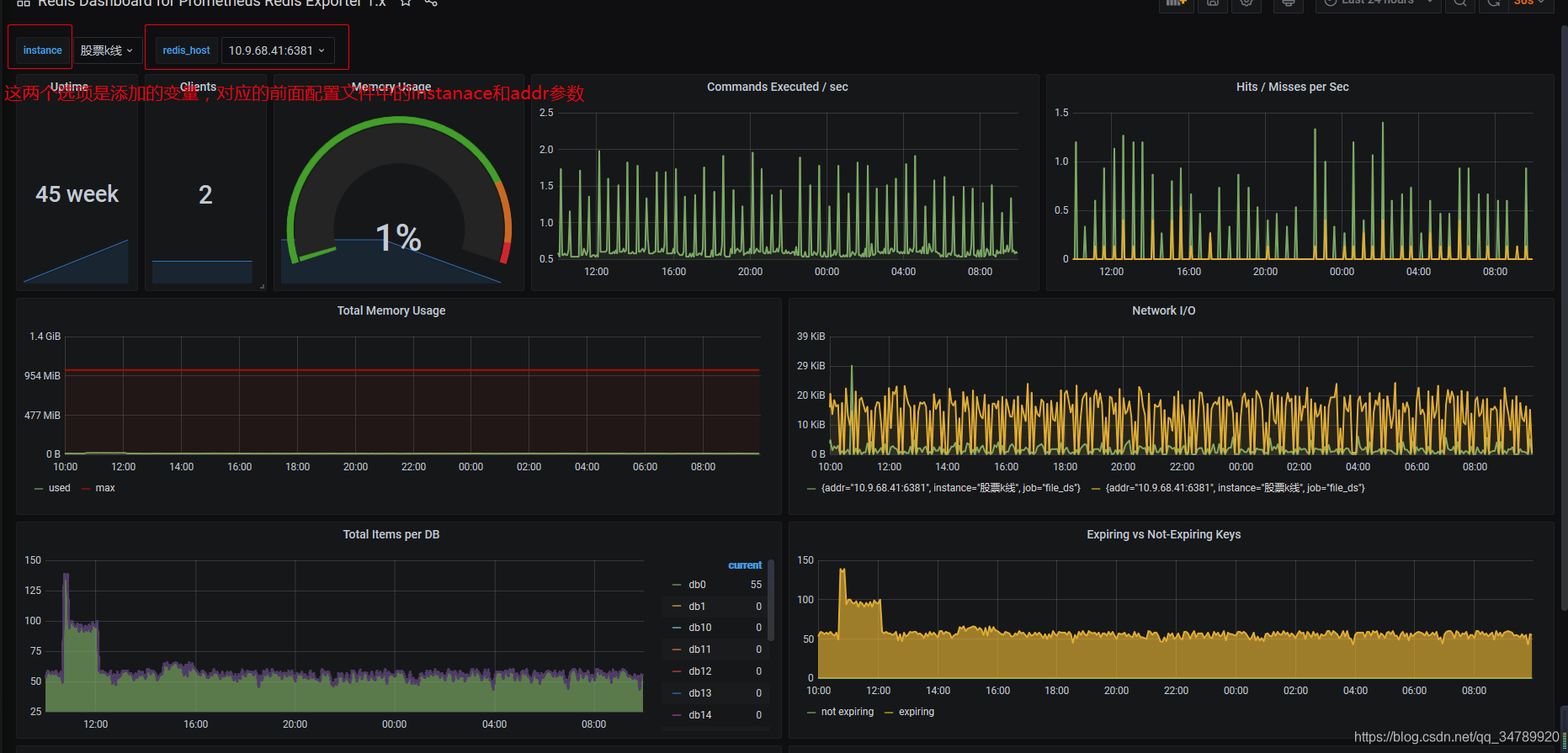The width and height of the screenshot is (1568, 753).
Task: Toggle db13 series in items legend
Action: click(699, 693)
